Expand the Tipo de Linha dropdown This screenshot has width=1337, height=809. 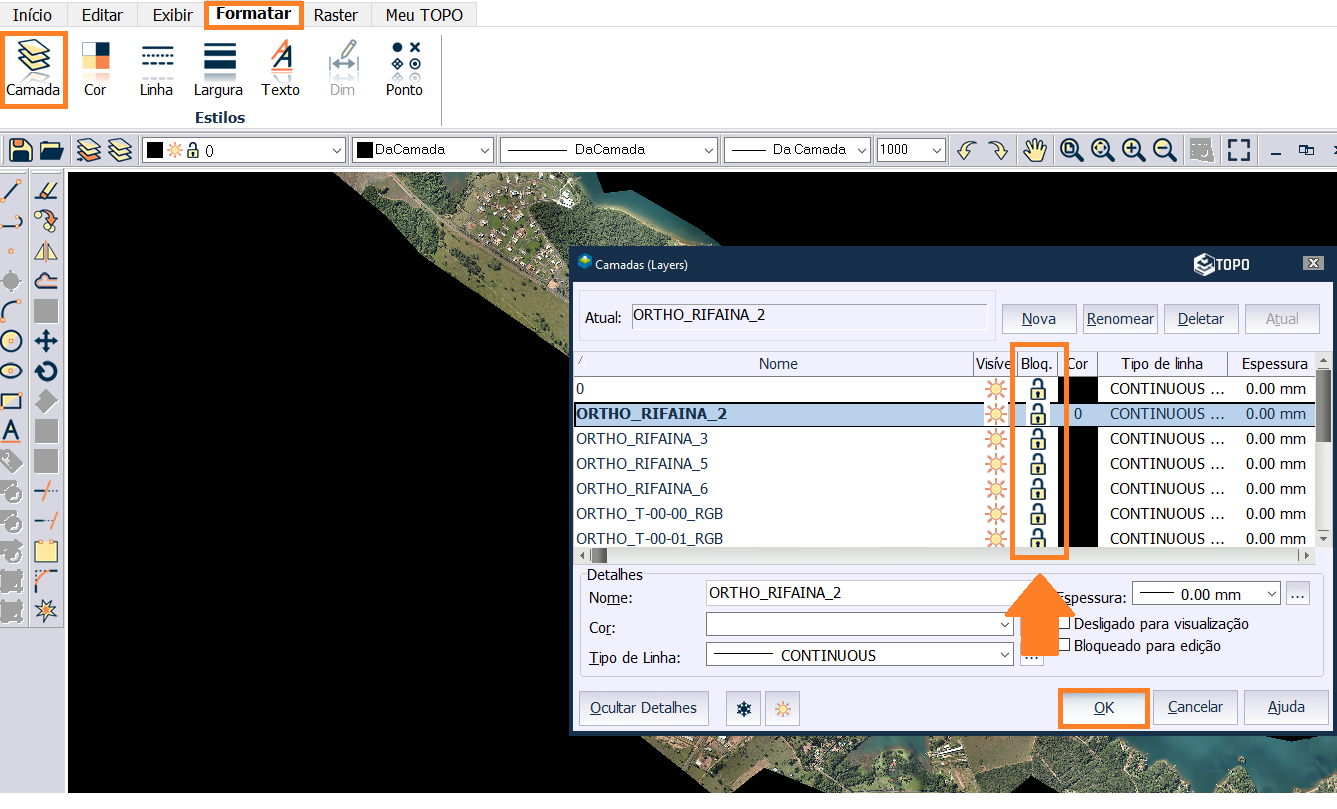(1005, 655)
